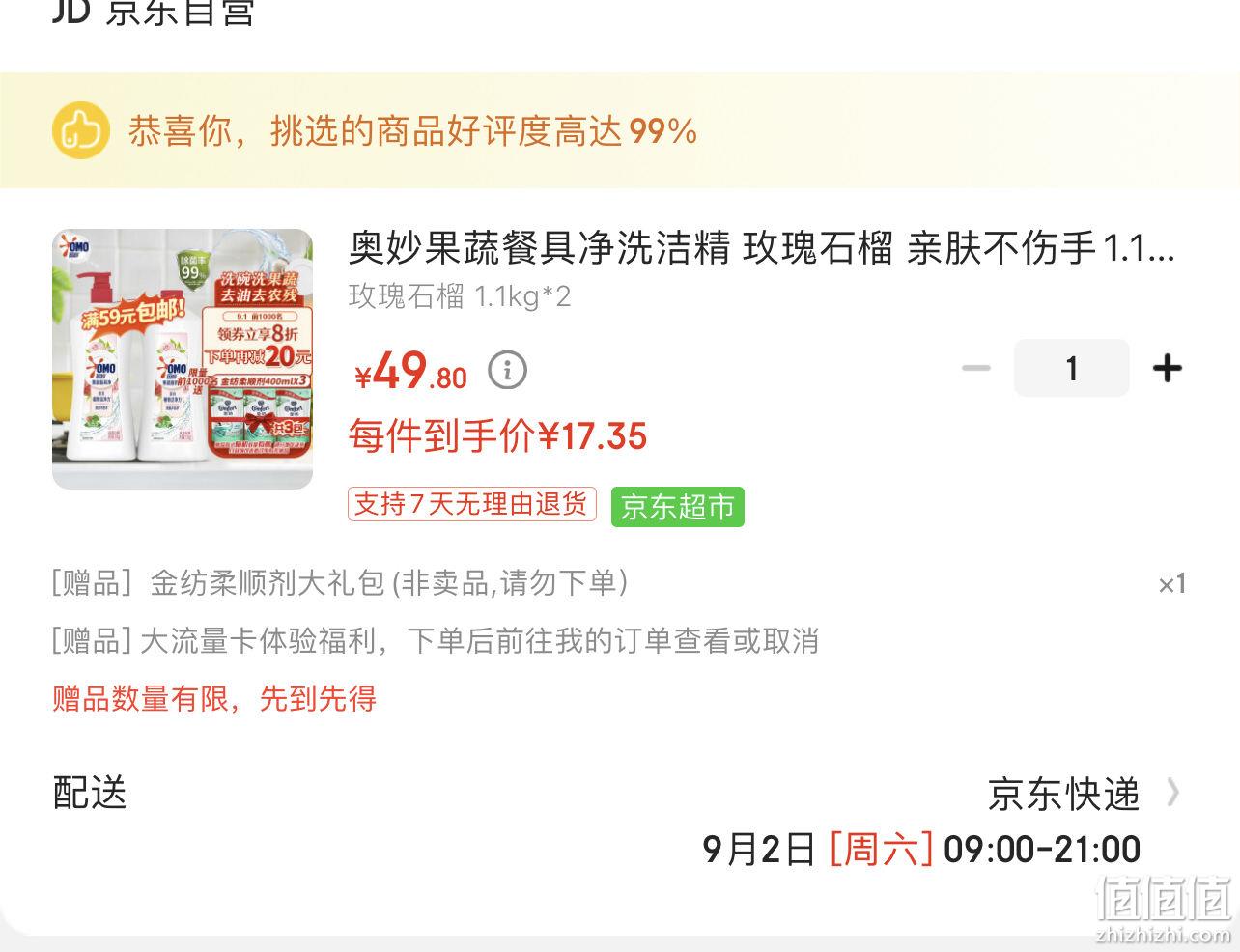Increase quantity with the plus icon

(1168, 368)
